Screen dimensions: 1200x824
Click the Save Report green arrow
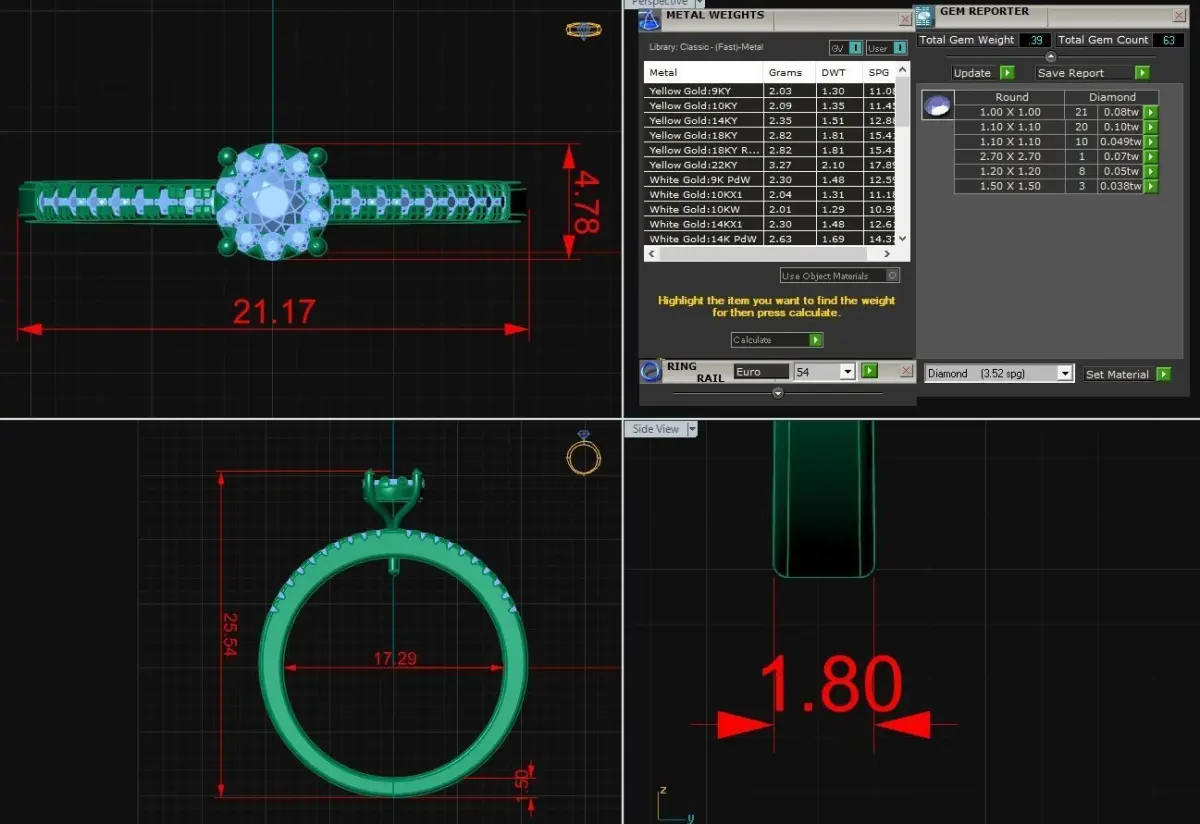[1142, 73]
